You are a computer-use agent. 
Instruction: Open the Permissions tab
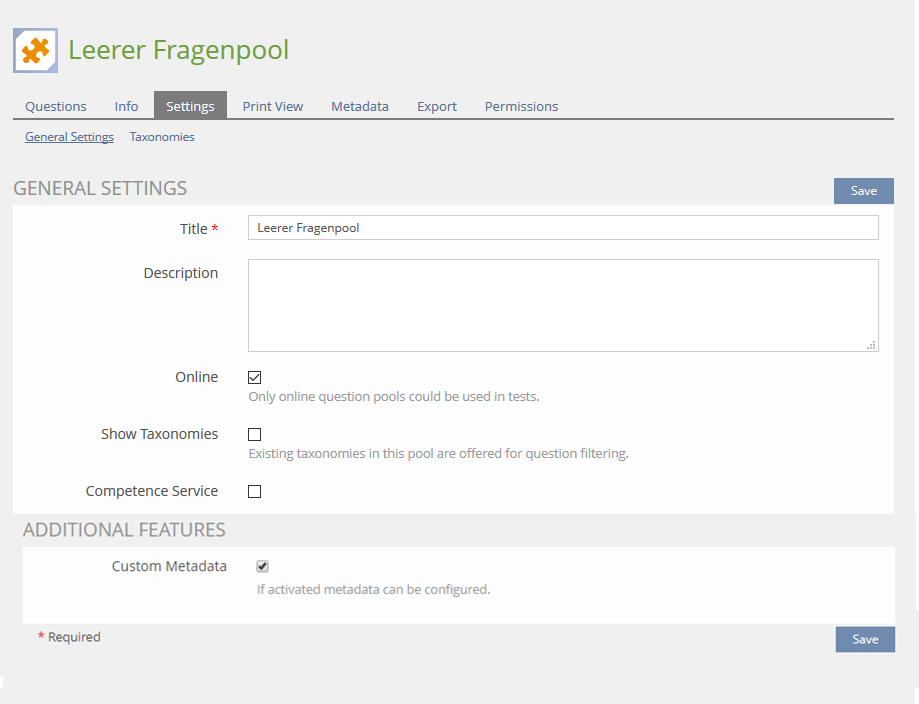pos(521,106)
